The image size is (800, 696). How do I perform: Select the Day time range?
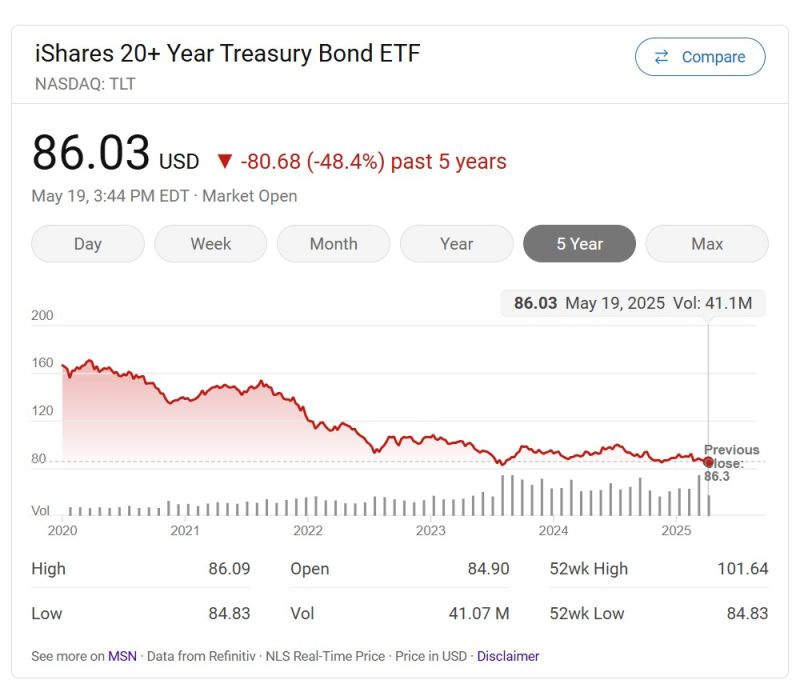[x=88, y=244]
